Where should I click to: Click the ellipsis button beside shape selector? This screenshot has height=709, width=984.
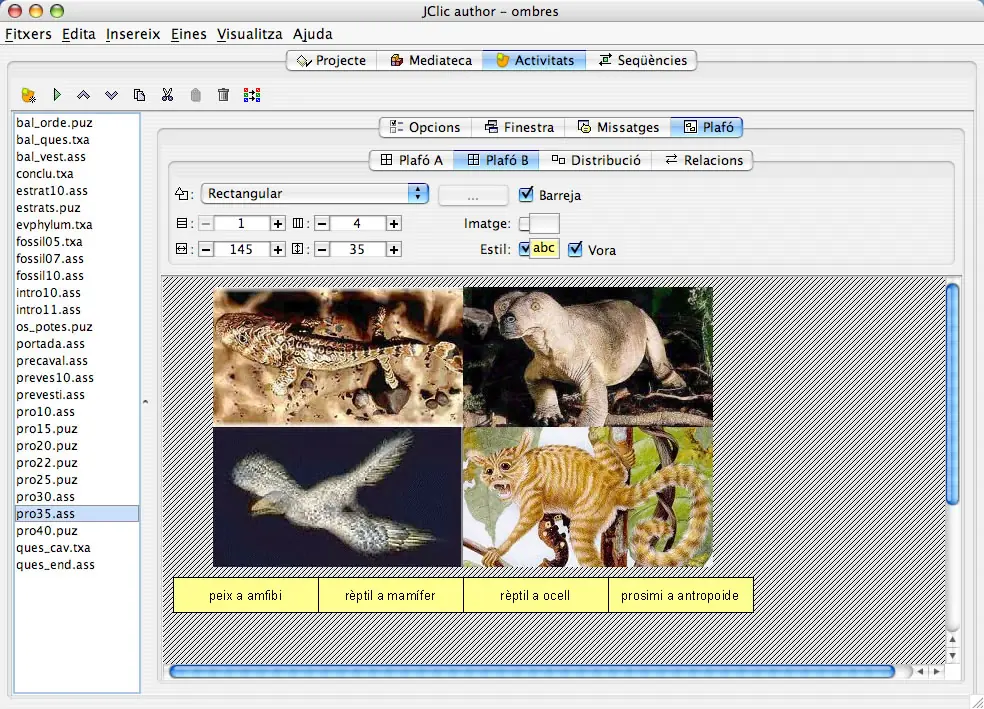coord(473,195)
